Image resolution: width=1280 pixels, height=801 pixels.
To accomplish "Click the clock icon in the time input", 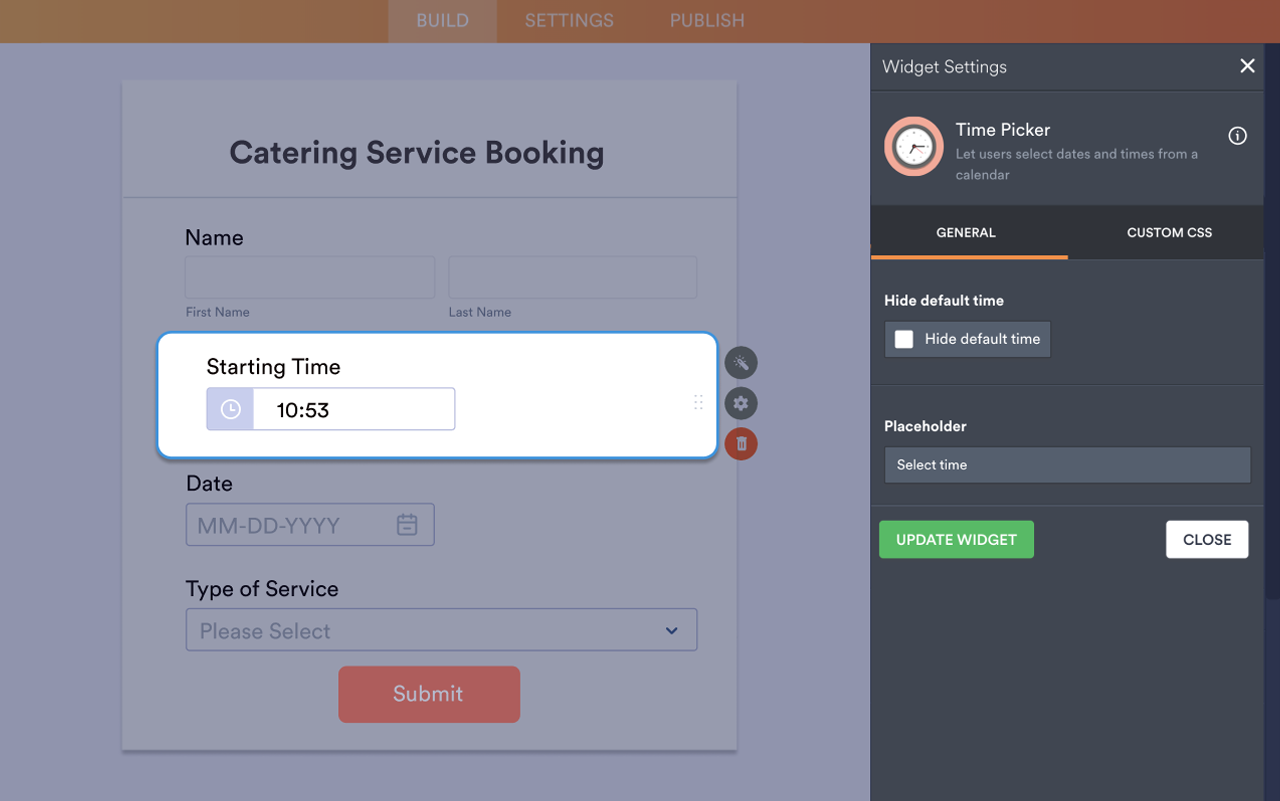I will (229, 408).
